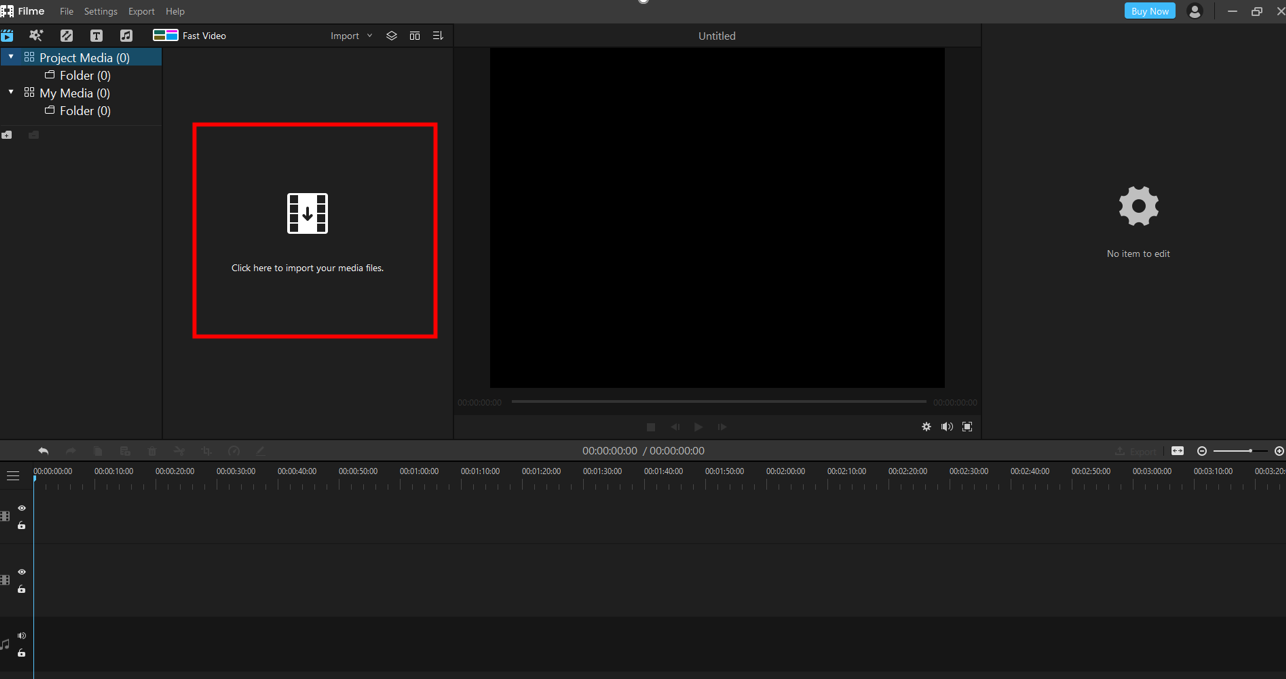Image resolution: width=1286 pixels, height=679 pixels.
Task: Select Folder under Project Media
Action: pyautogui.click(x=85, y=75)
